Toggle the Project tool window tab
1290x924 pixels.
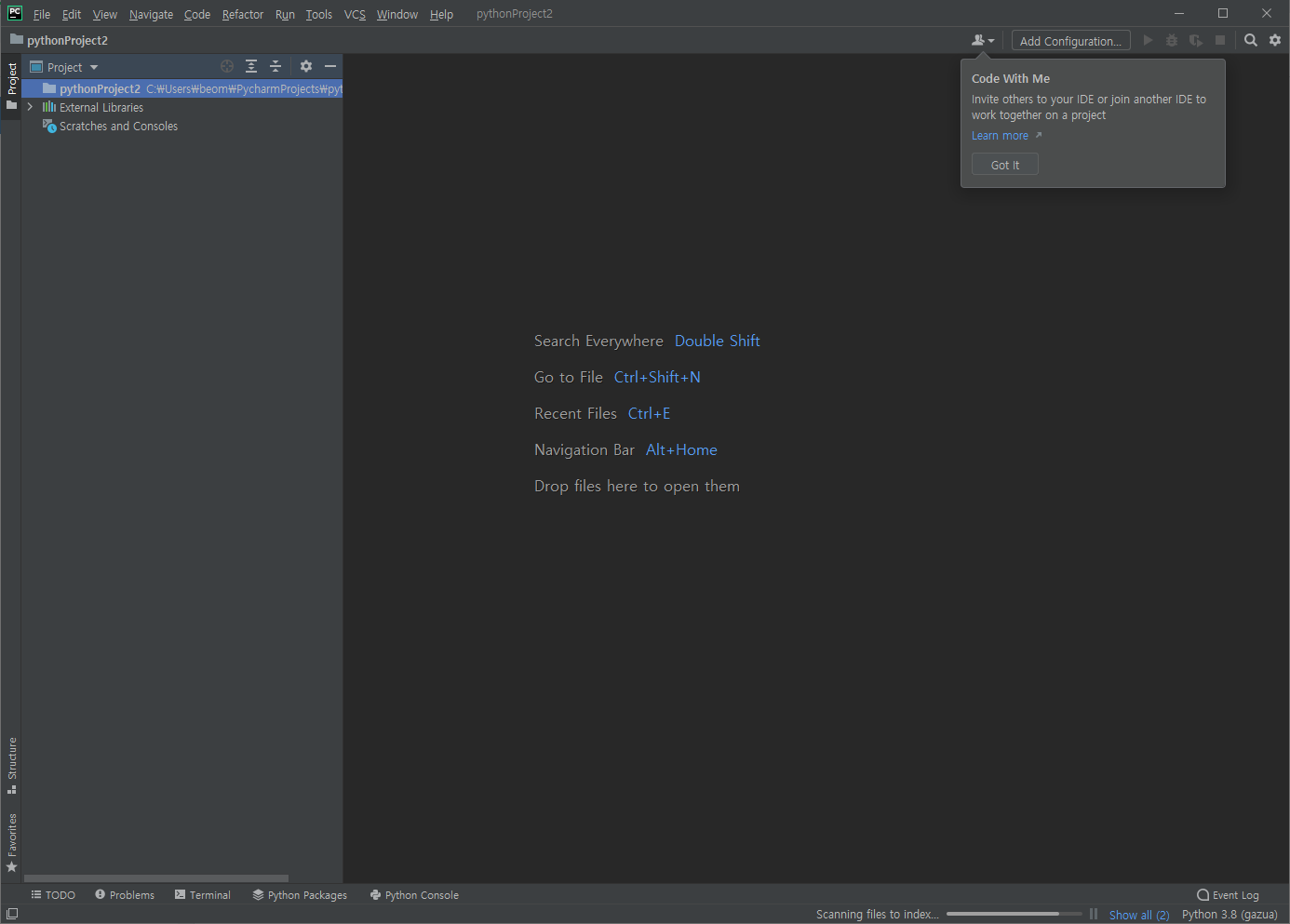point(11,87)
